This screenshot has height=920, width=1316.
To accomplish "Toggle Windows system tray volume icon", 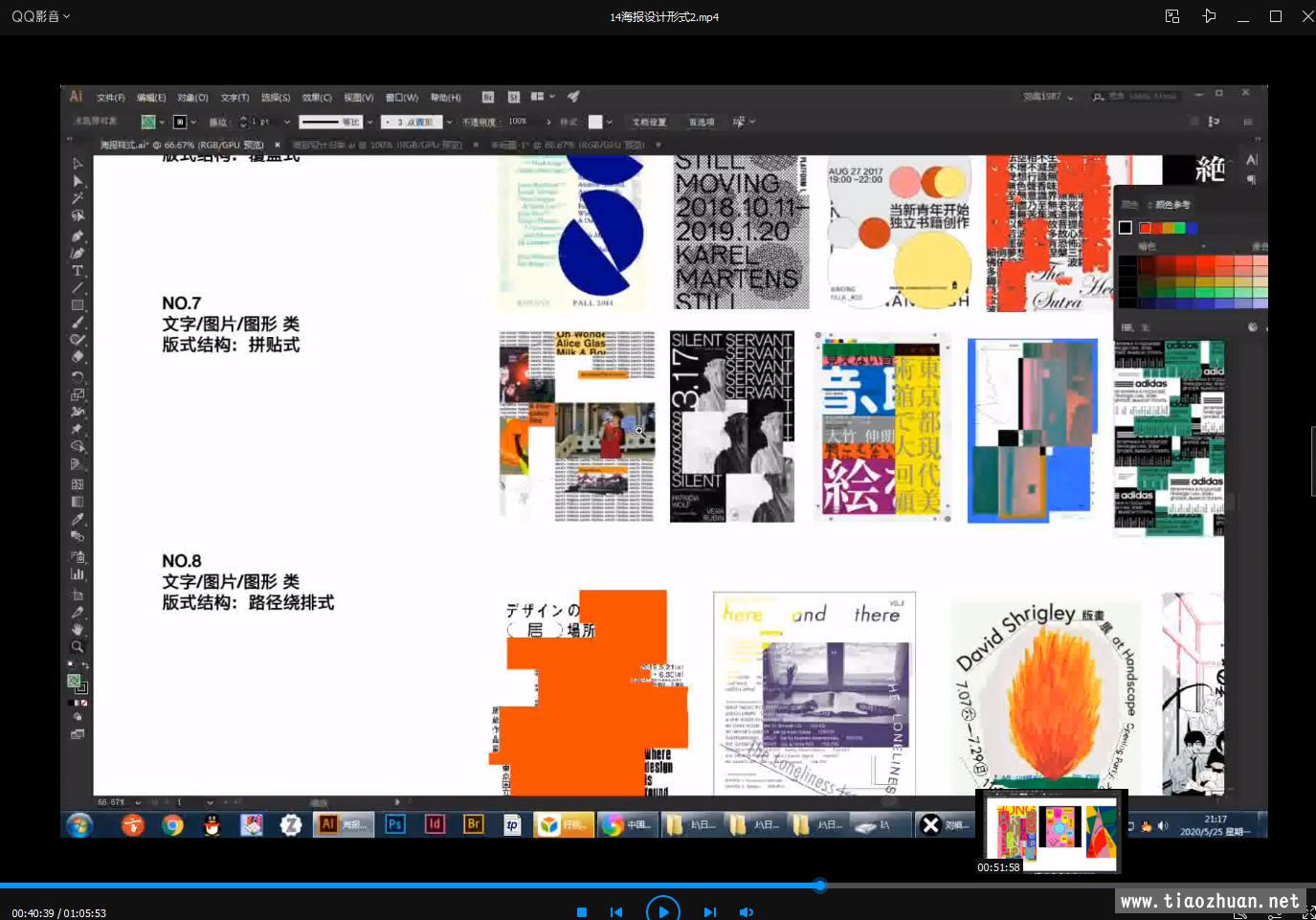I will pyautogui.click(x=1163, y=825).
